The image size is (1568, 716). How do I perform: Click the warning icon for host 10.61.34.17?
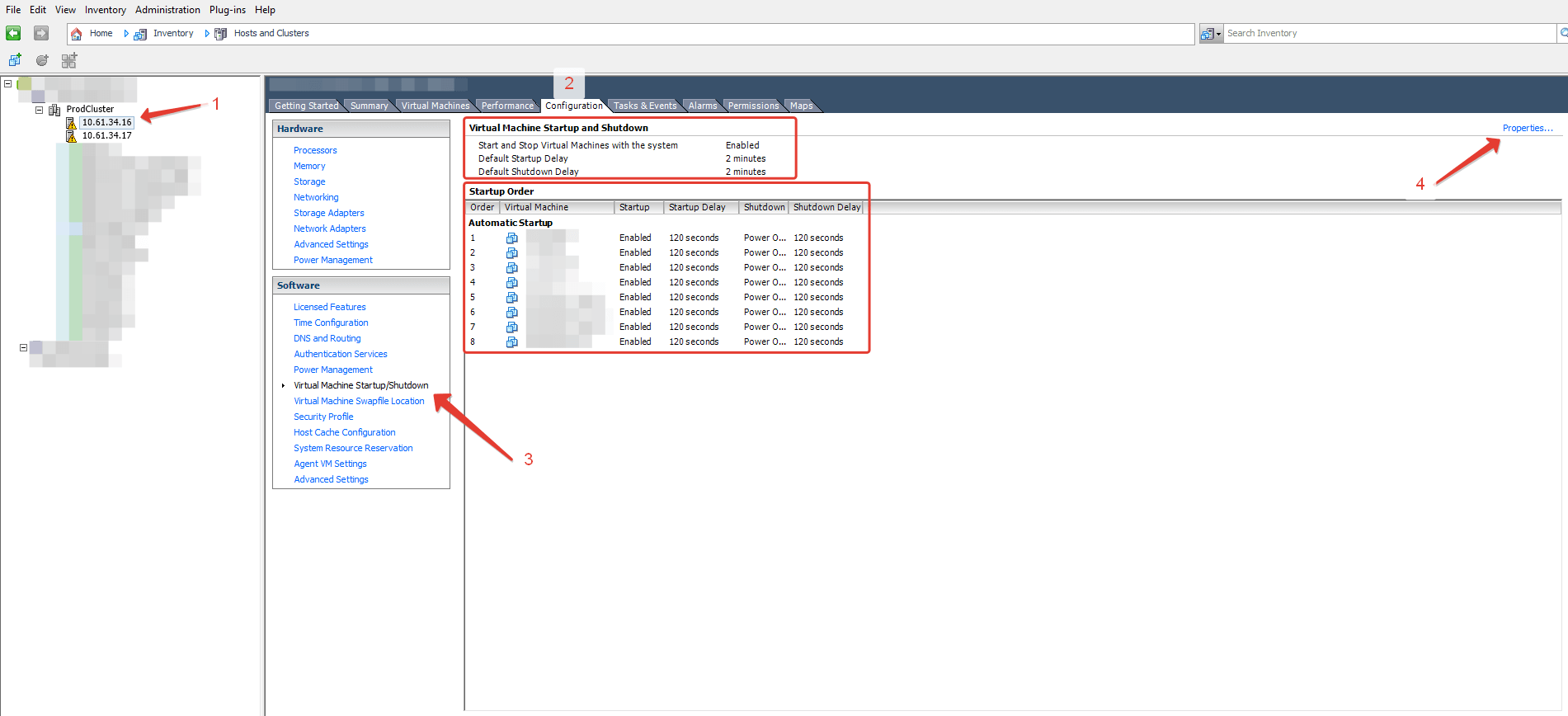pos(72,136)
